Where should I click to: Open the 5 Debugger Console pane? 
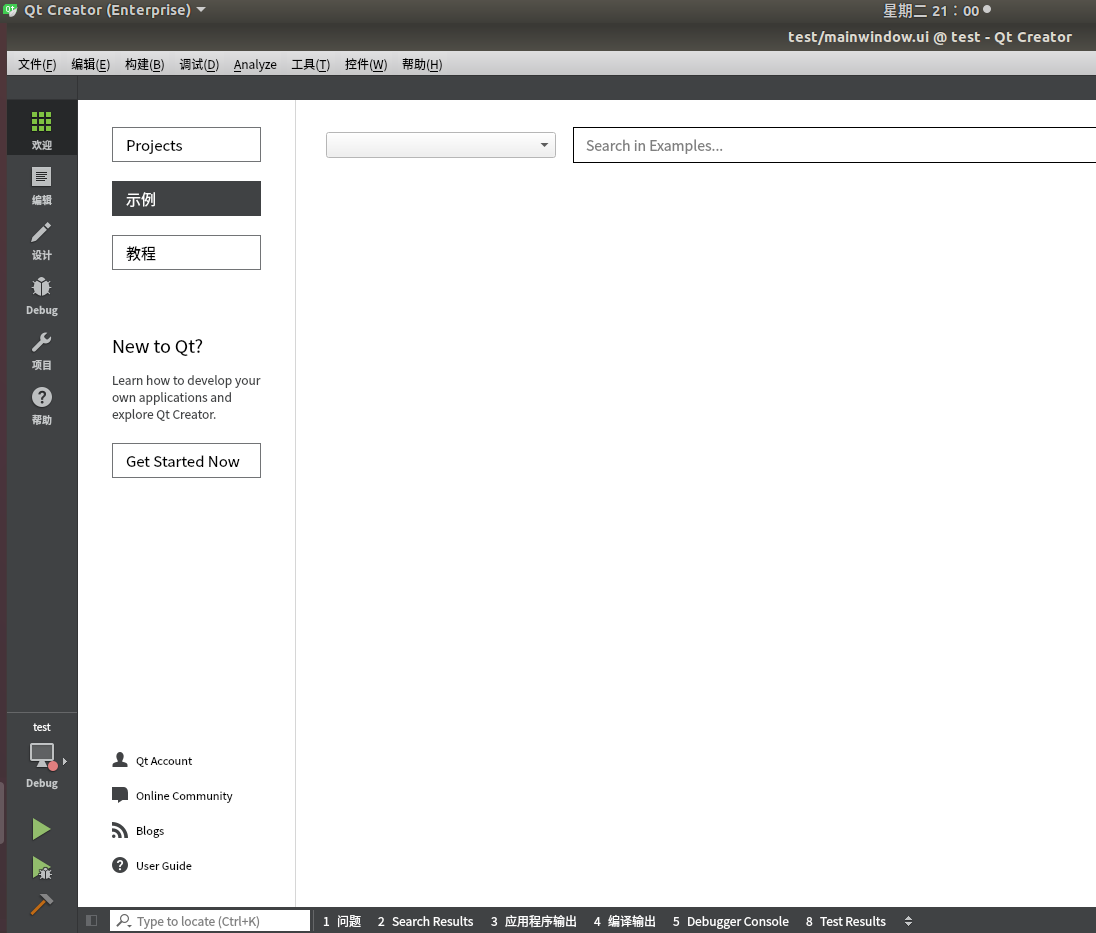pos(730,921)
